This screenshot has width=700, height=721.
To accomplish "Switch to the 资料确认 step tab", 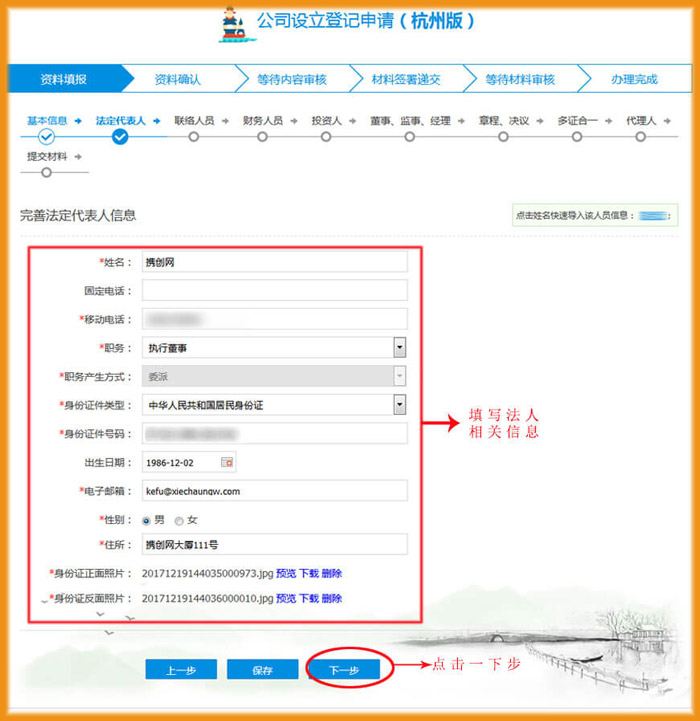I will (x=177, y=79).
